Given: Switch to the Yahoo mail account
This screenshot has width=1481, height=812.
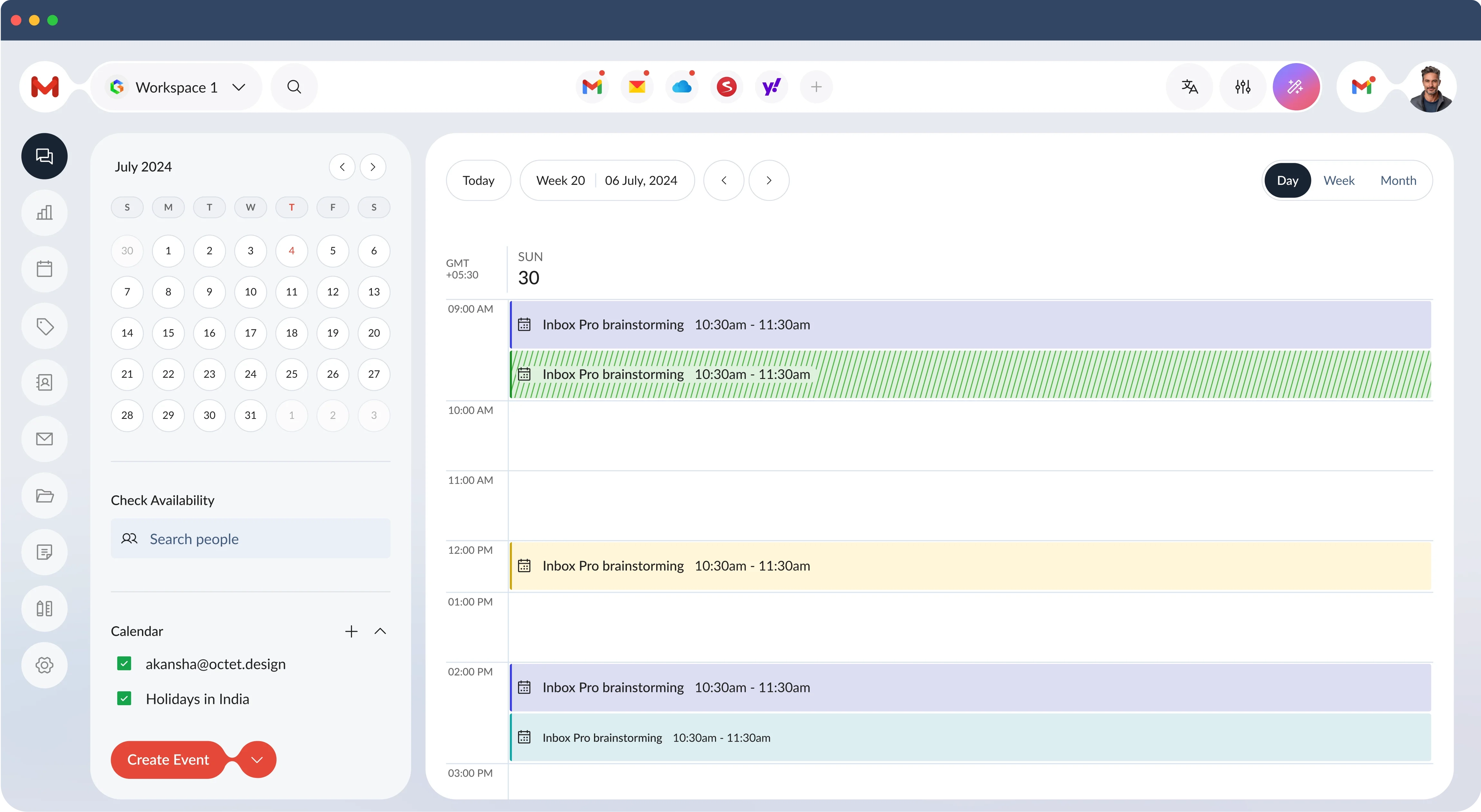Looking at the screenshot, I should click(771, 87).
